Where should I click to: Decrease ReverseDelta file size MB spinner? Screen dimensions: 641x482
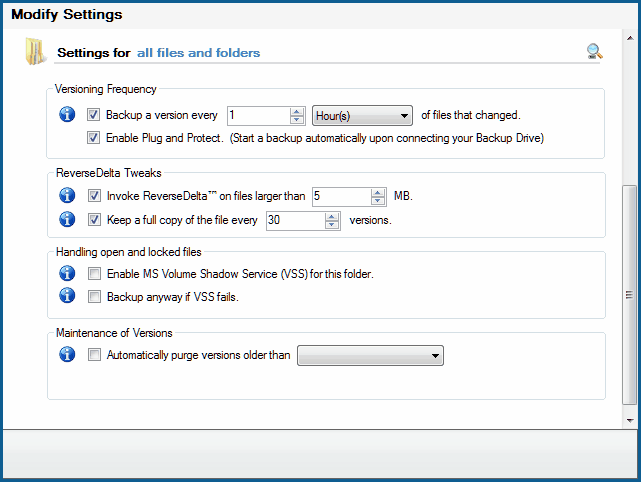378,200
